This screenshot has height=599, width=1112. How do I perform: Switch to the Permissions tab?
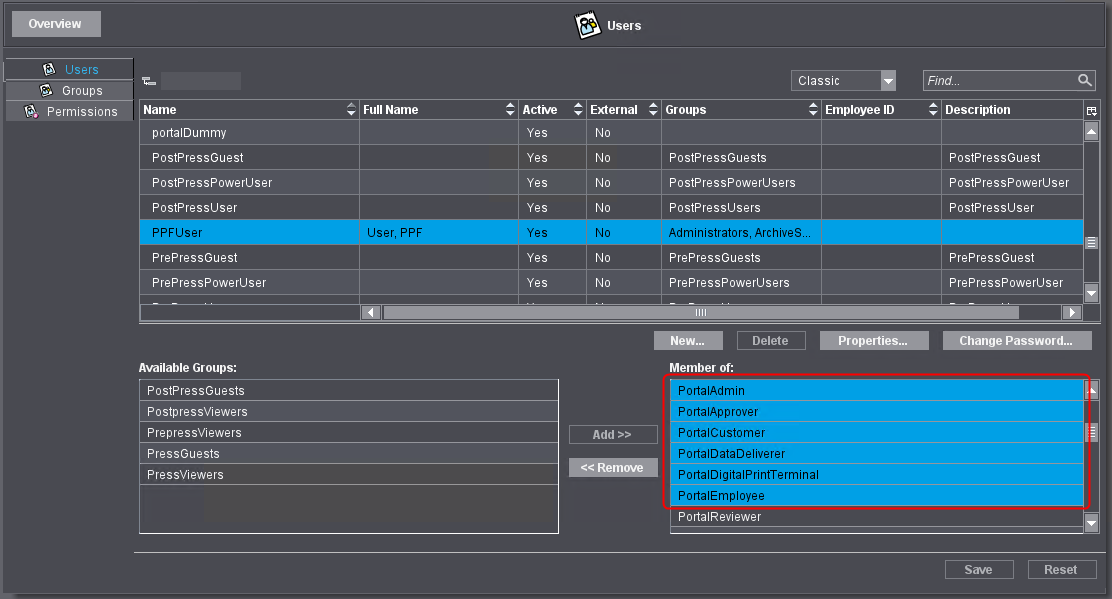coord(81,112)
